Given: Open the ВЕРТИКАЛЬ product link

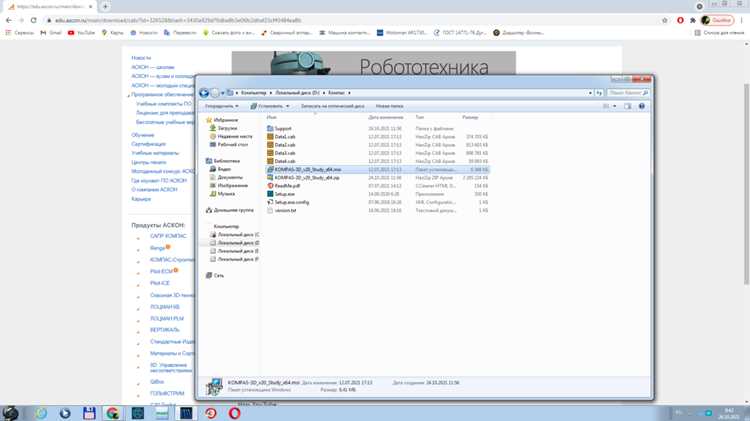Looking at the screenshot, I should tap(165, 330).
